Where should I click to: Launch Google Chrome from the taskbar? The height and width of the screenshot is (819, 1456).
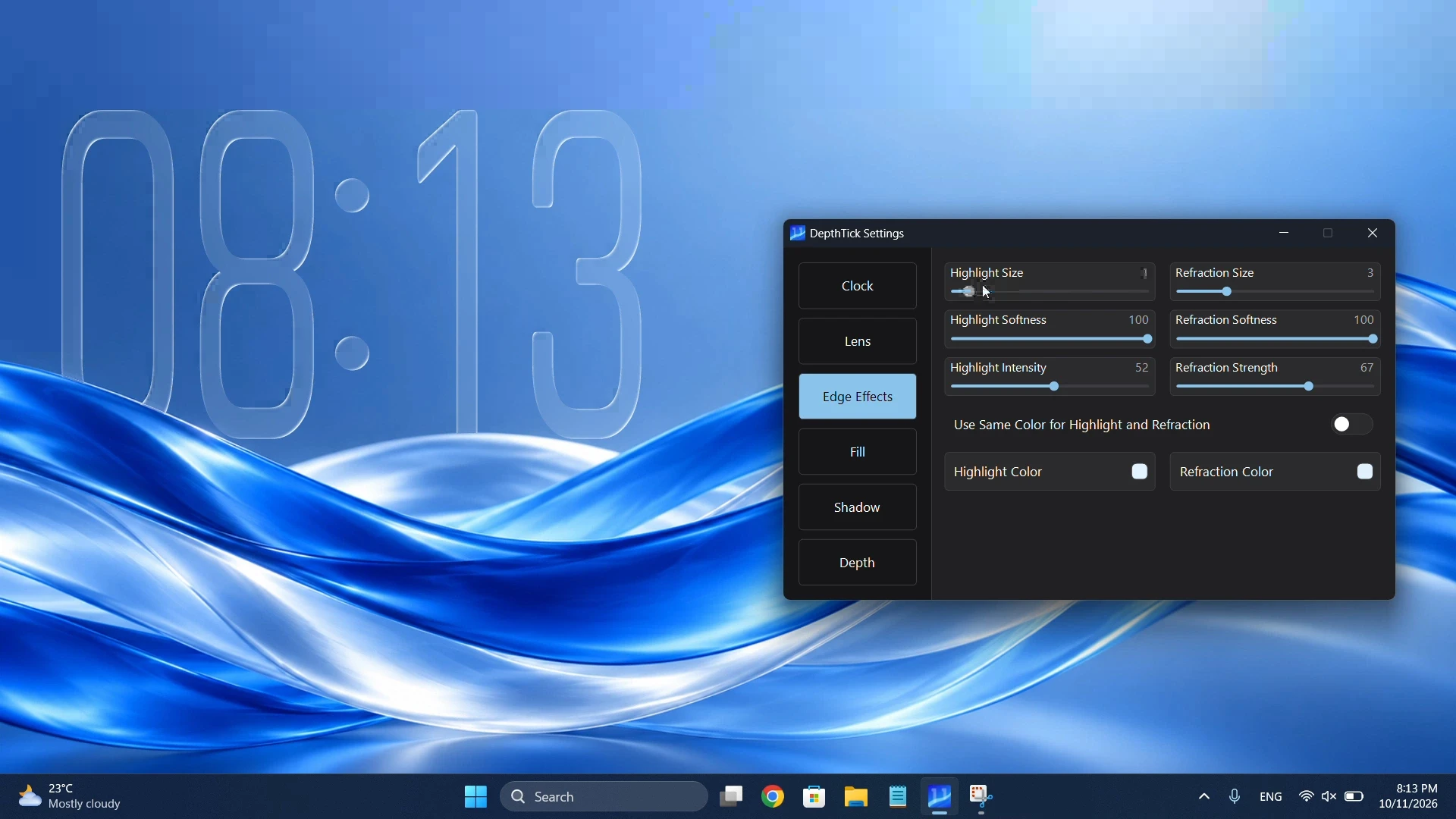point(773,797)
